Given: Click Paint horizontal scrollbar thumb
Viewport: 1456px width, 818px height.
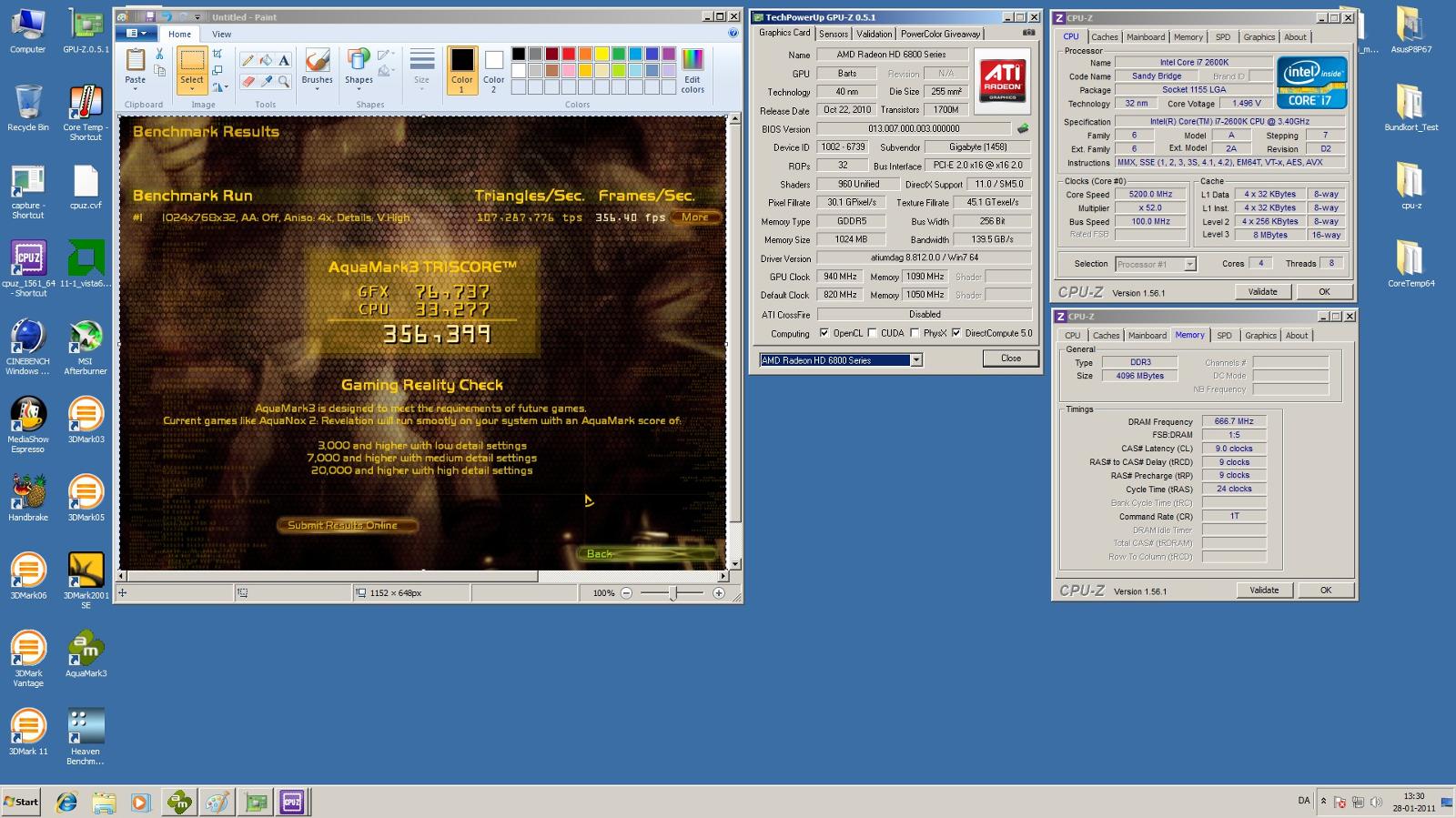Looking at the screenshot, I should 334,576.
